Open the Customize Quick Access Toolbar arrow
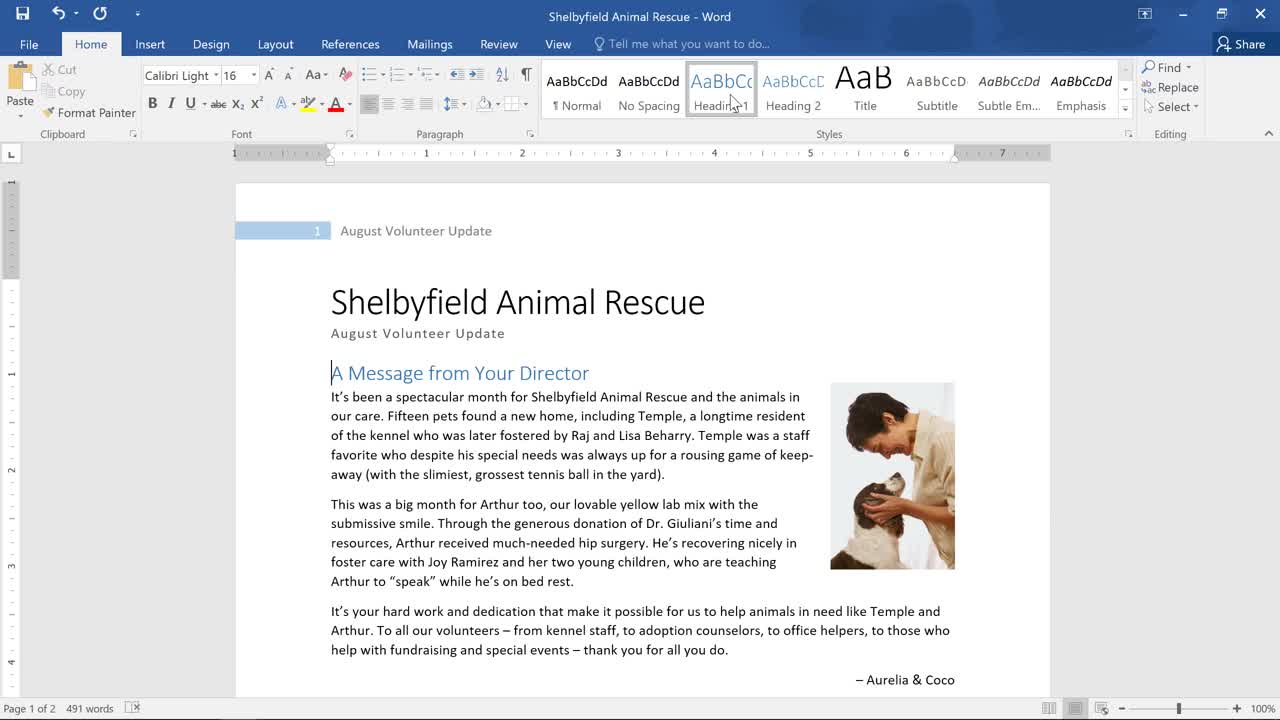This screenshot has height=720, width=1280. 137,14
